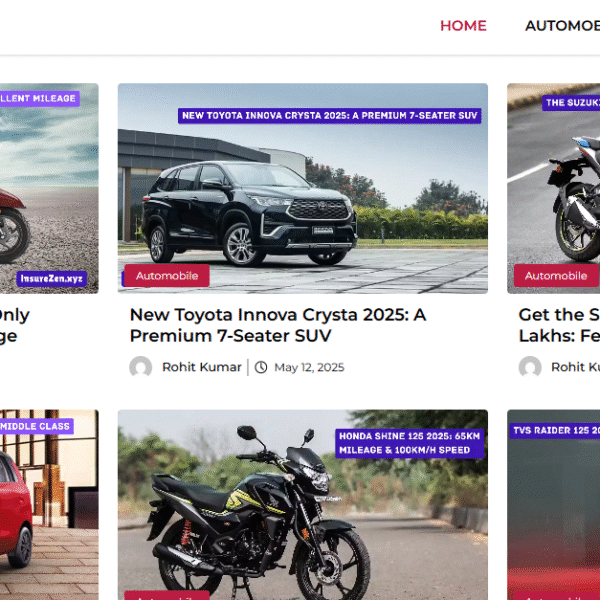Click the Automobile tag on Toyota Innova card
This screenshot has height=600, width=600.
tap(167, 276)
